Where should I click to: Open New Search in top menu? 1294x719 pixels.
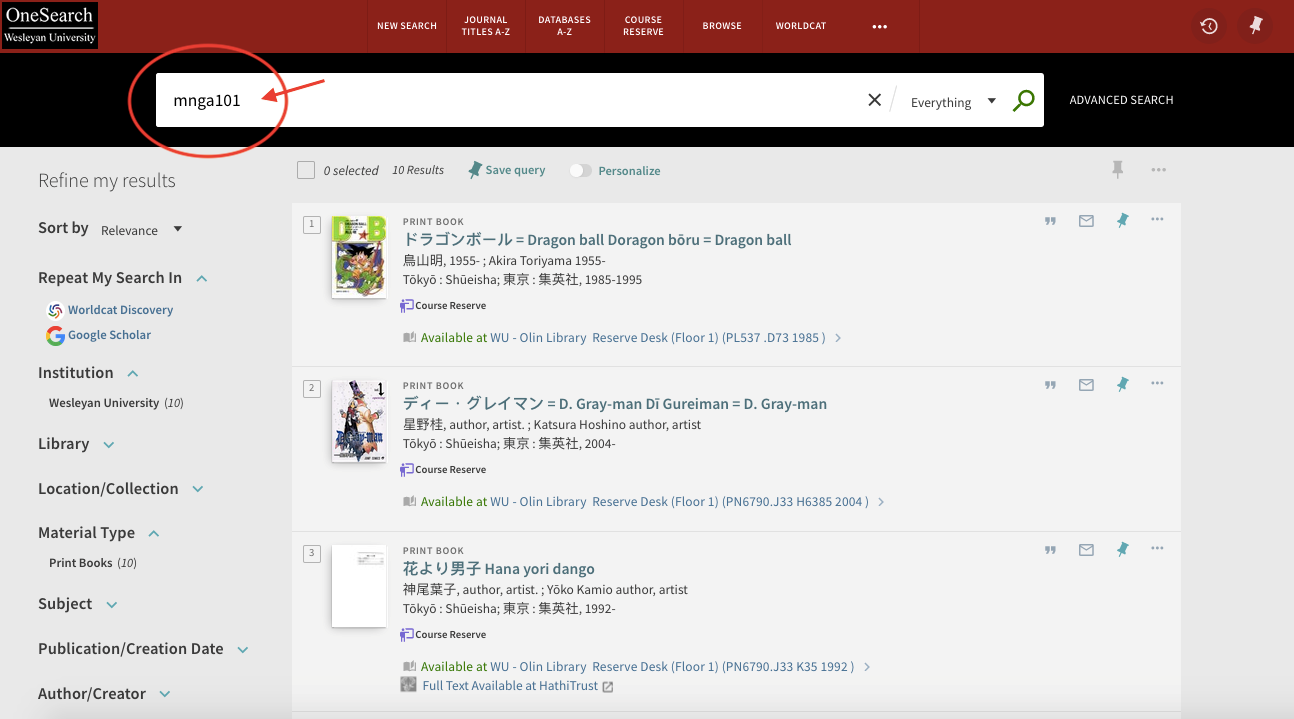407,26
